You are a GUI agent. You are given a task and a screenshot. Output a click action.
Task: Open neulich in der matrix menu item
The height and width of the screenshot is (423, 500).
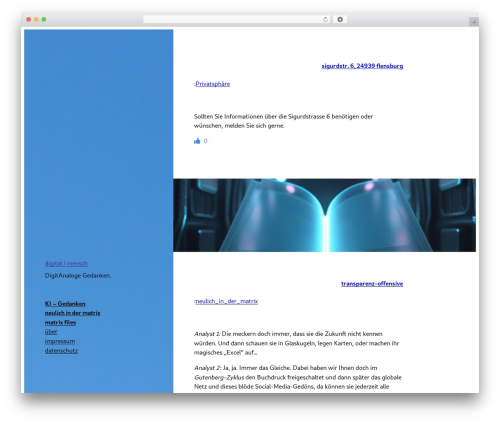tap(72, 313)
